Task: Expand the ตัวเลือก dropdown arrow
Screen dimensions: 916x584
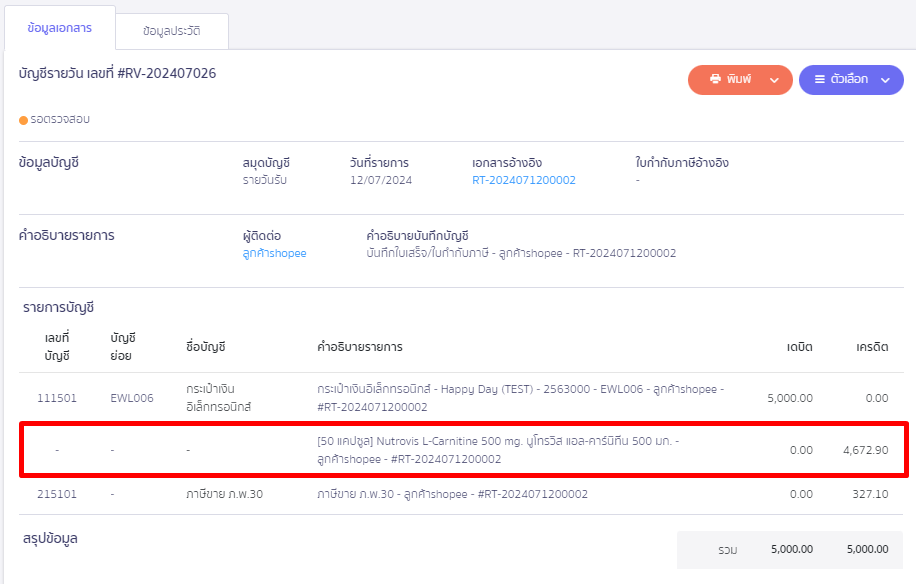Action: tap(885, 80)
